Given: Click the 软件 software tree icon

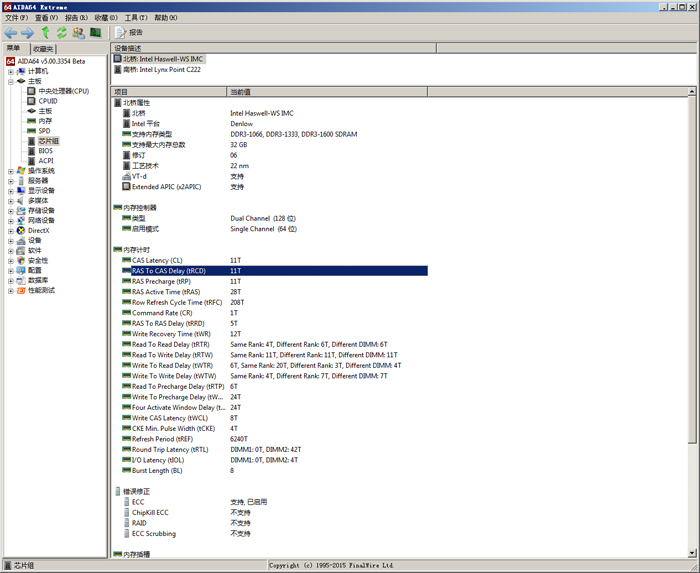Looking at the screenshot, I should (21, 251).
